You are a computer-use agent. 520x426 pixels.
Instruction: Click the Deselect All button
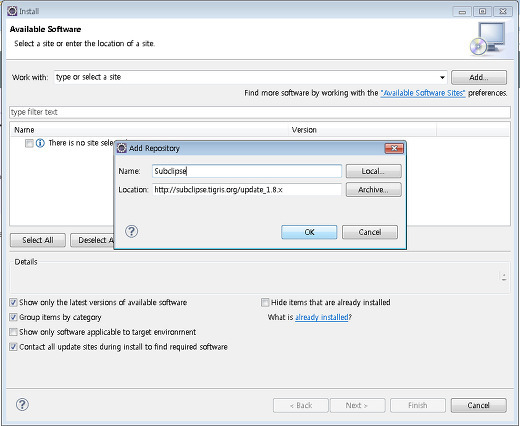click(92, 240)
